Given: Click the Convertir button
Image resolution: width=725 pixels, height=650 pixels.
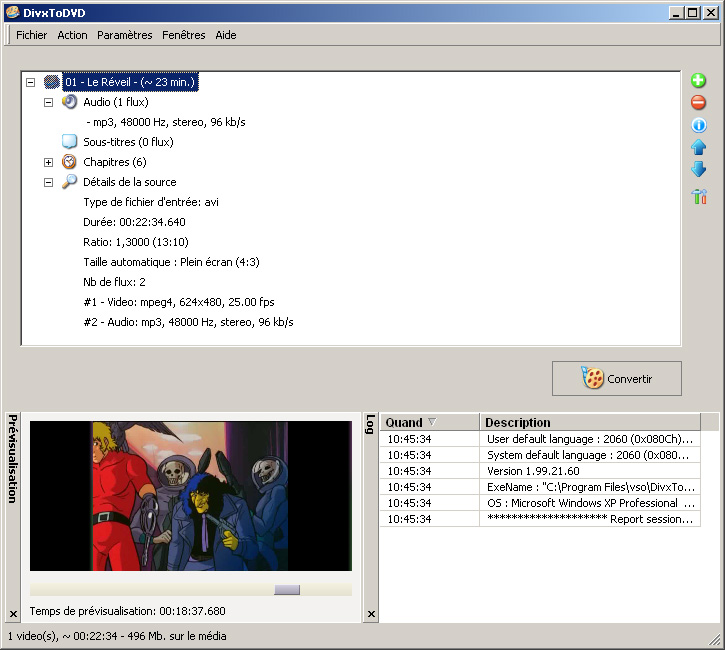Looking at the screenshot, I should point(616,378).
